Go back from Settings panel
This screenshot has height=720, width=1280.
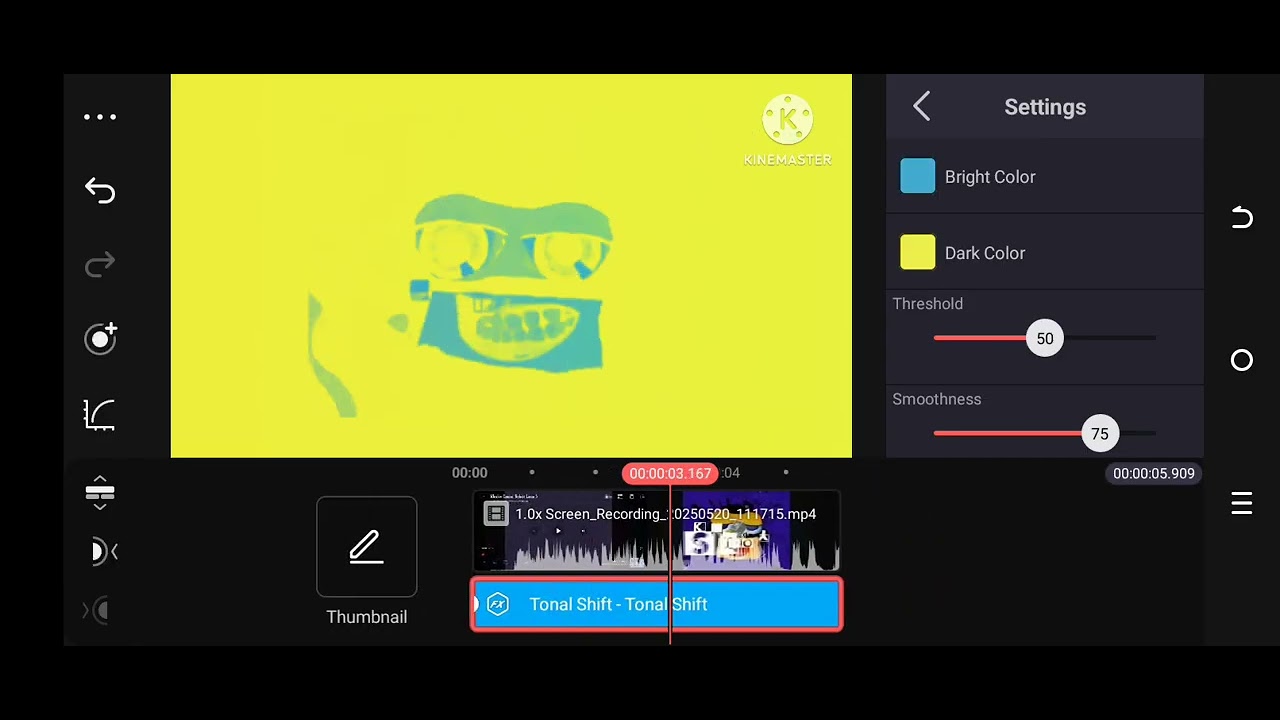[x=922, y=106]
